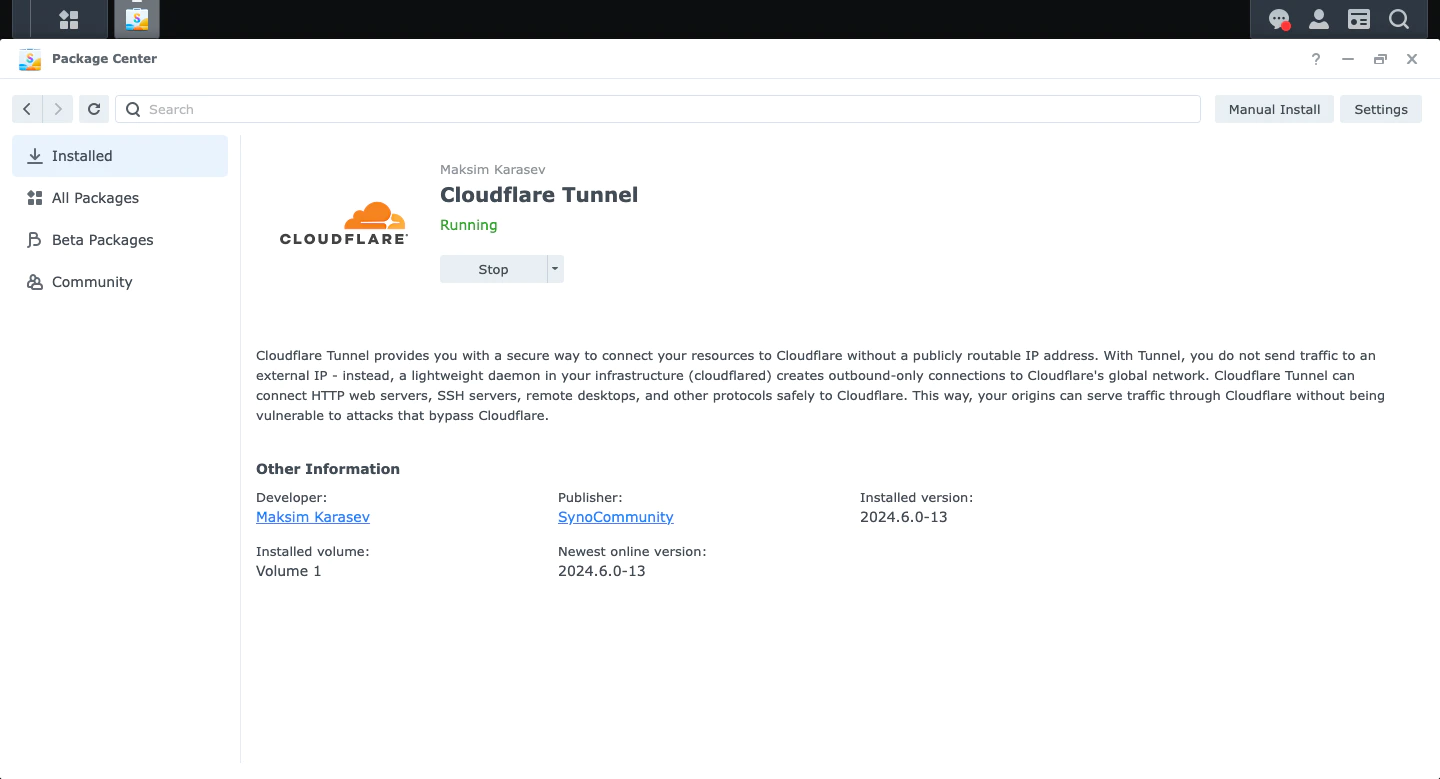
Task: Open the DSM search magnifier icon
Action: [1399, 19]
